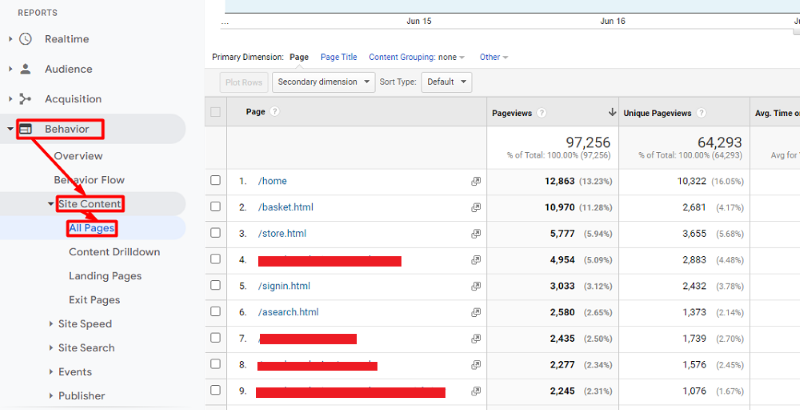Expand the Site Speed arrow

tap(51, 324)
